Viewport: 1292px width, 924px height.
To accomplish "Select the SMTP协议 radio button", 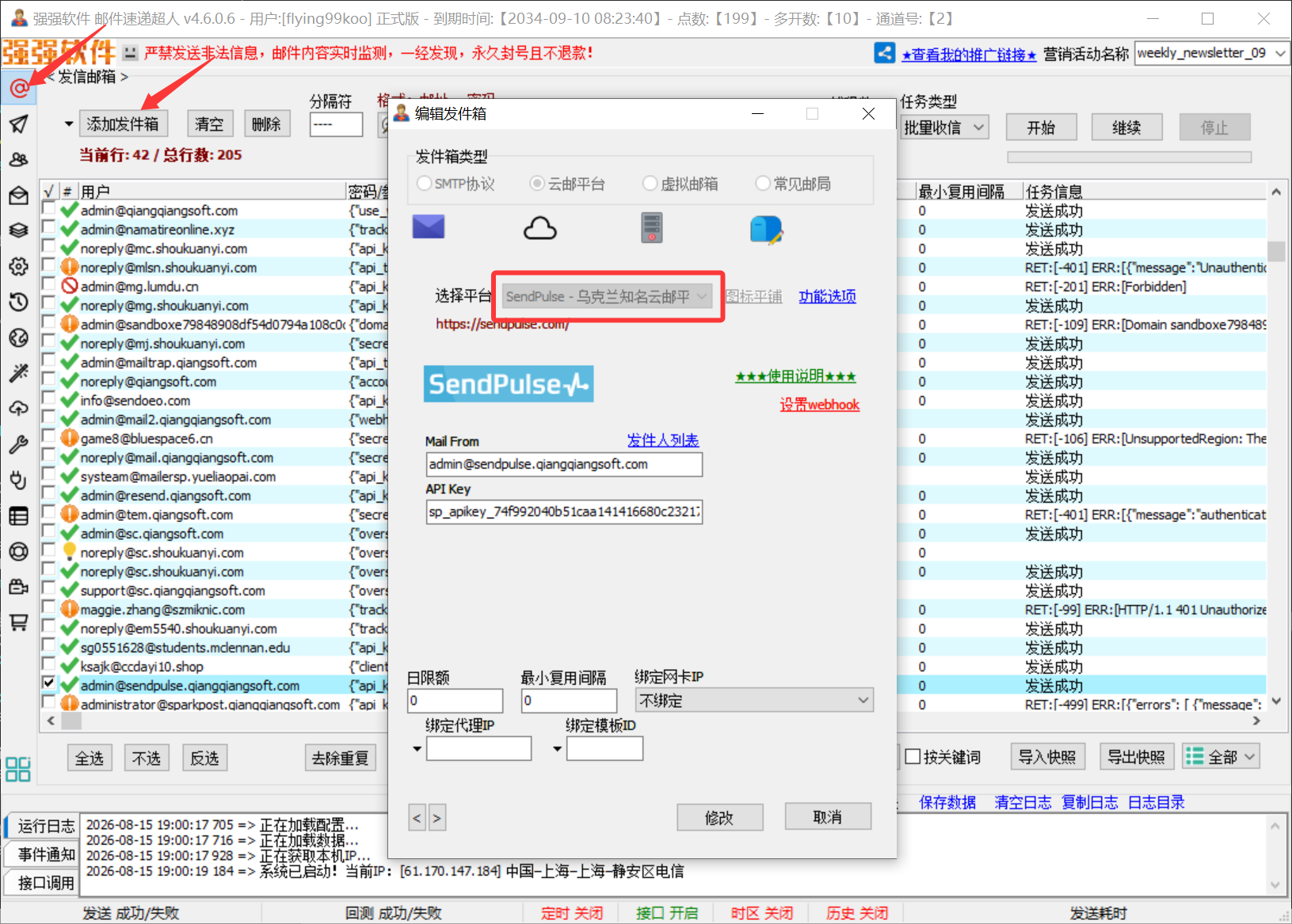I will pos(425,184).
